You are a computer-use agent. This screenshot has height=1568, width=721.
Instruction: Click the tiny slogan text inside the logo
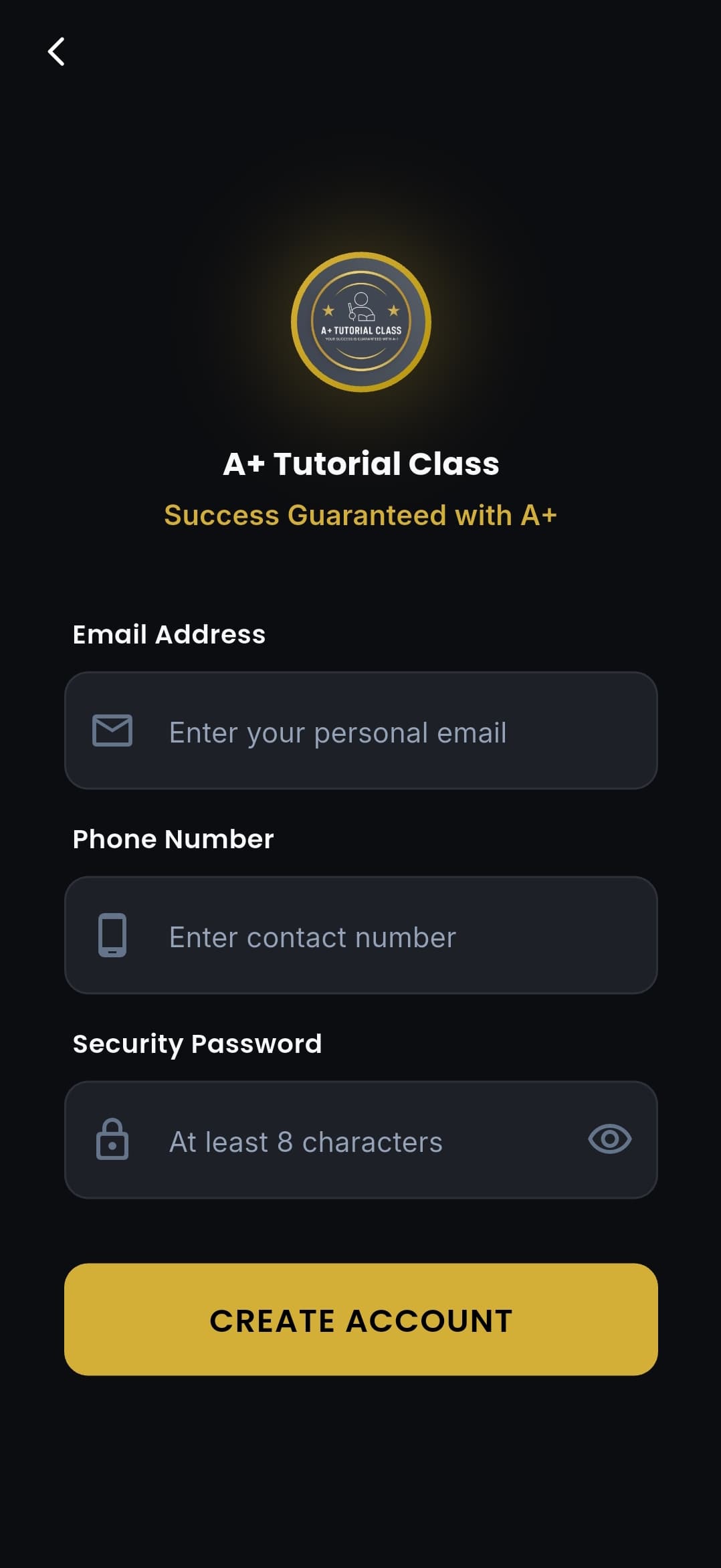pyautogui.click(x=361, y=339)
